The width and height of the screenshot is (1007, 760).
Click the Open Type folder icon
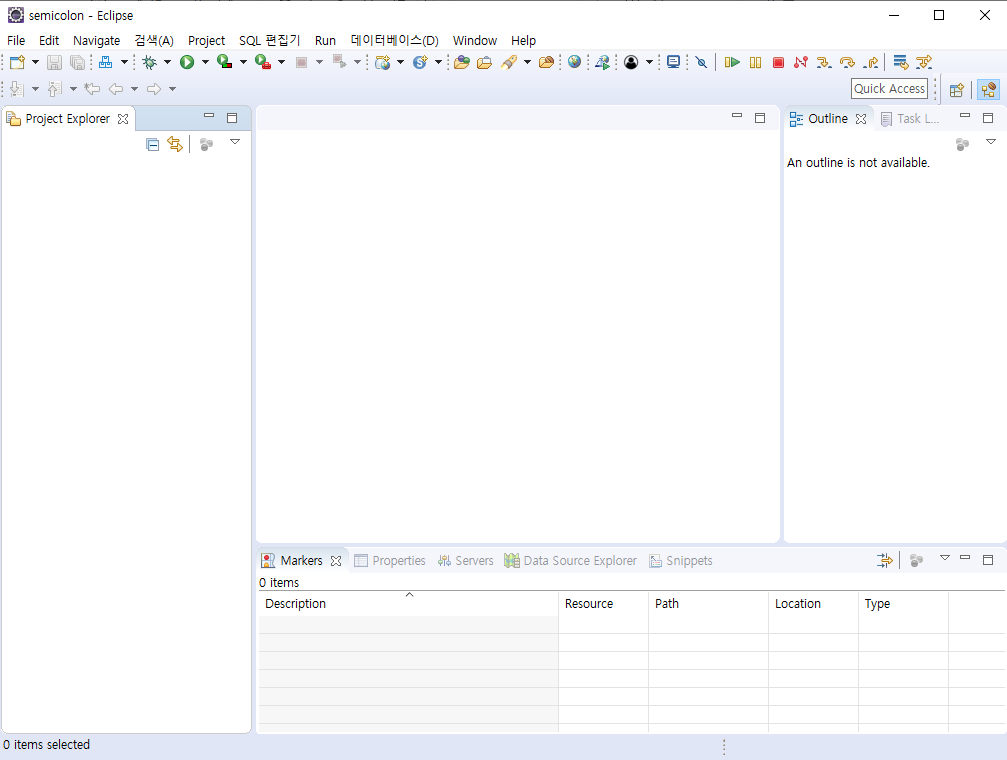pyautogui.click(x=462, y=62)
